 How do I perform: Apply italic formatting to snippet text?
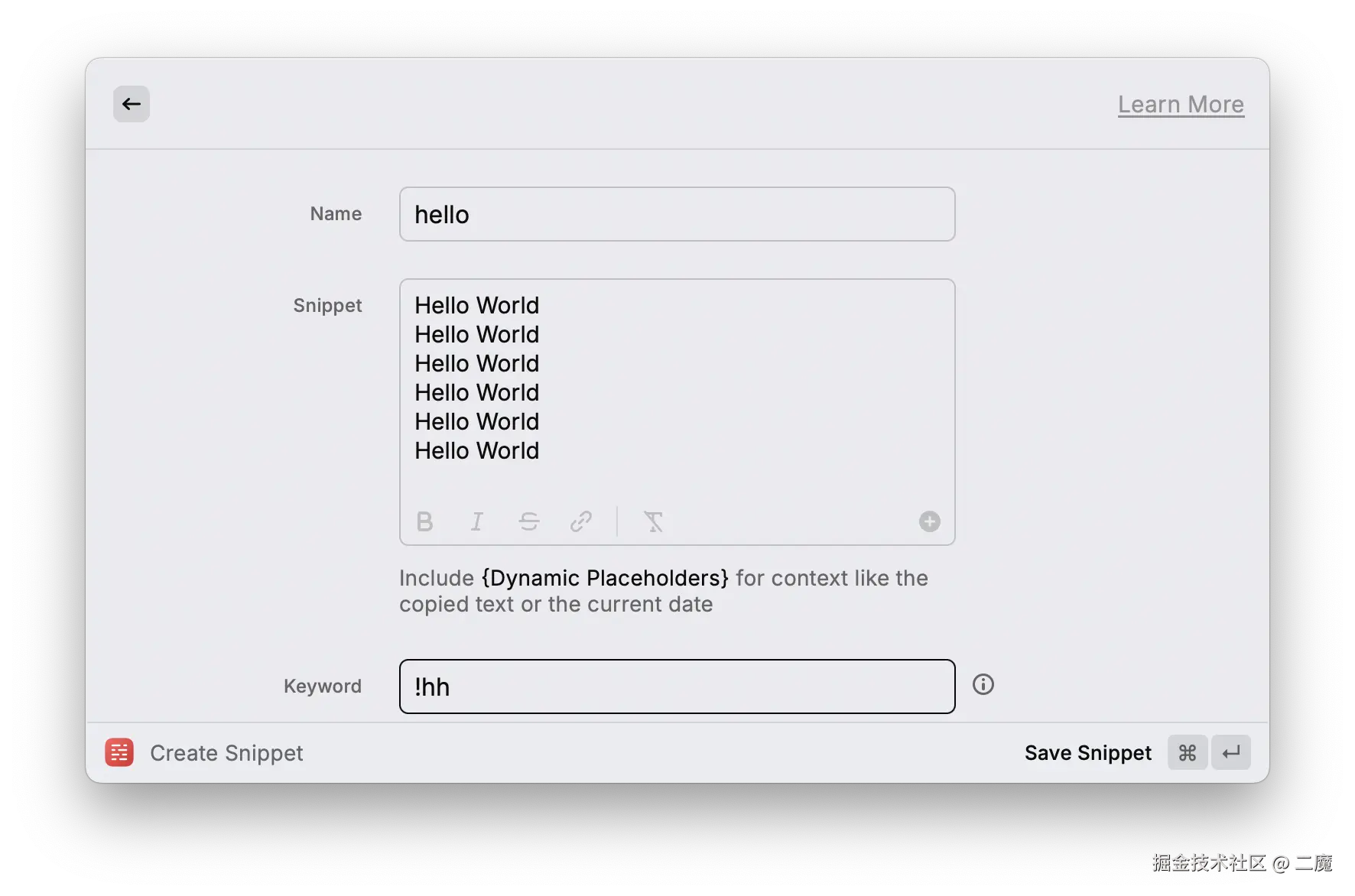[x=476, y=521]
